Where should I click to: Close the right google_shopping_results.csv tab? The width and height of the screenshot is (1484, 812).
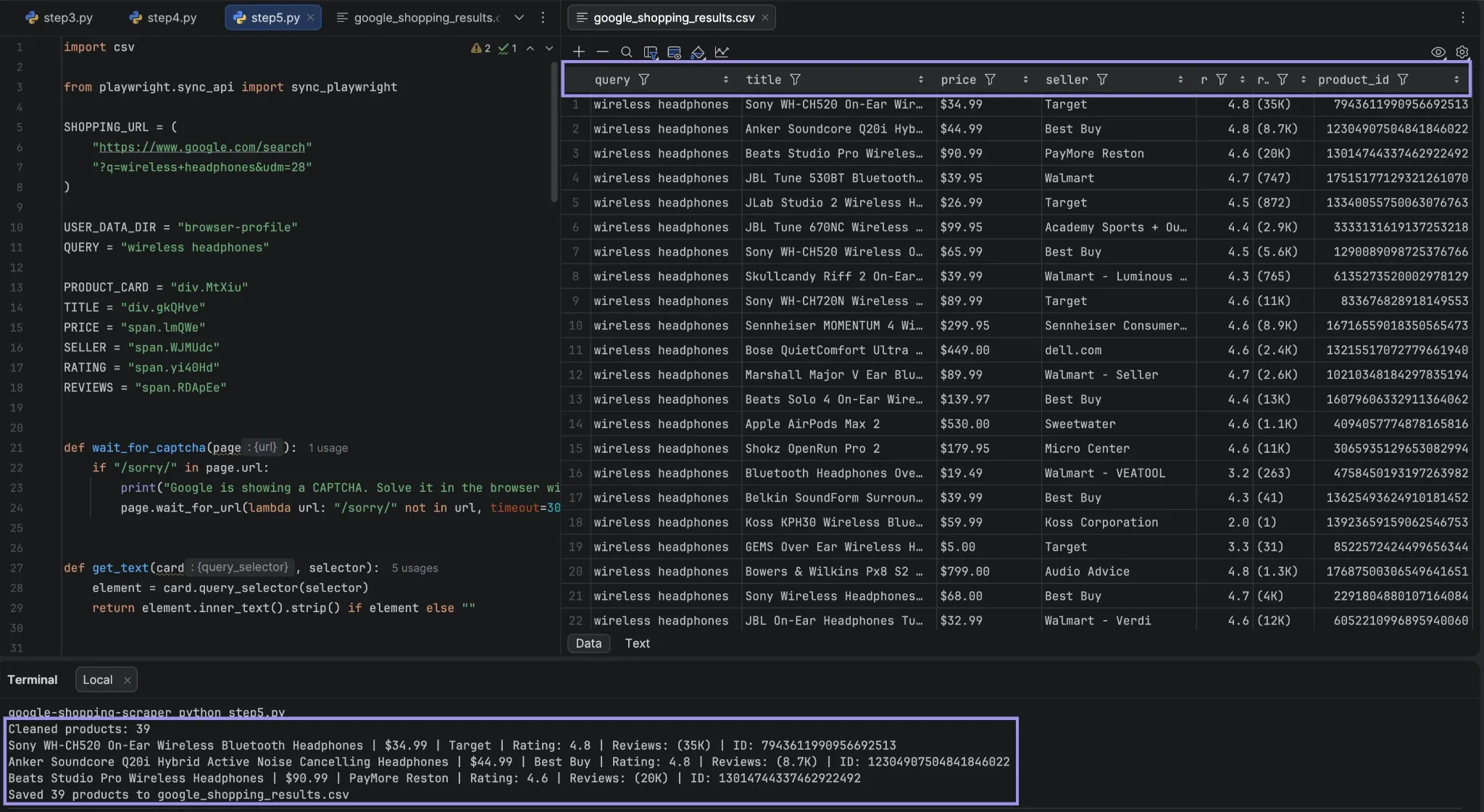pyautogui.click(x=765, y=17)
